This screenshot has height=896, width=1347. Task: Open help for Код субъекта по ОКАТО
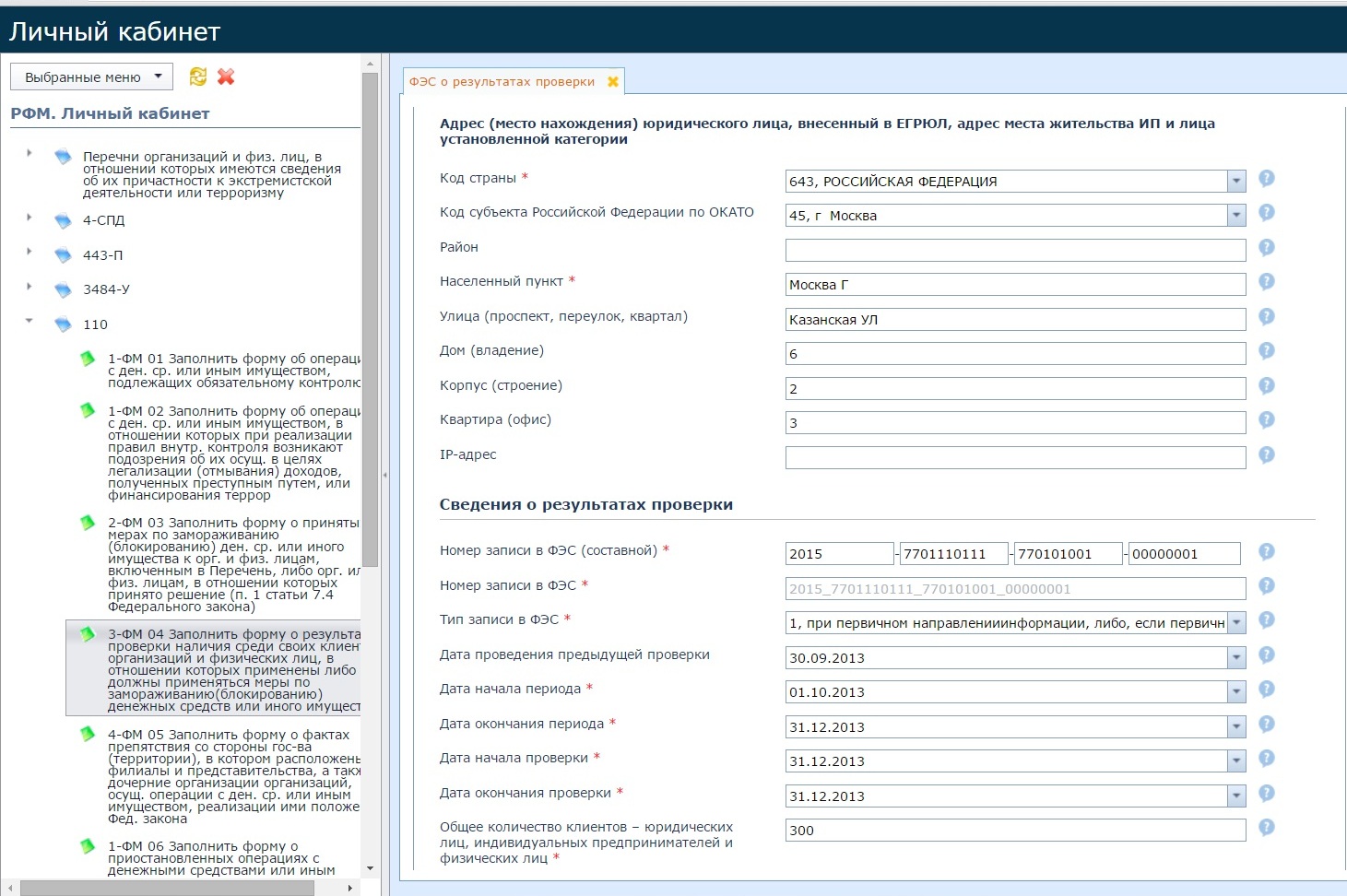point(1267,212)
